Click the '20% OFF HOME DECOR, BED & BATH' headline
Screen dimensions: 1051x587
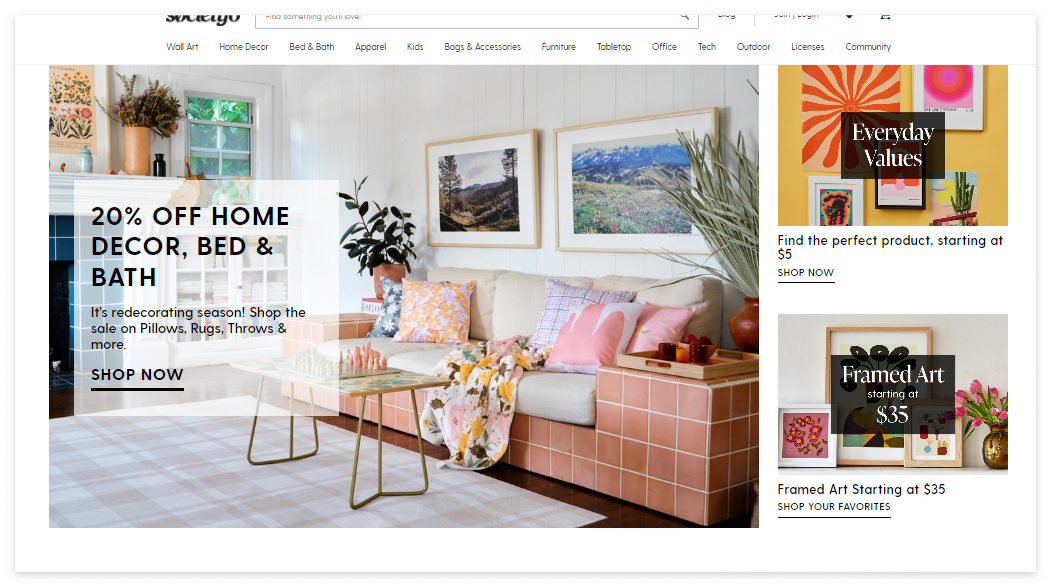coord(190,247)
